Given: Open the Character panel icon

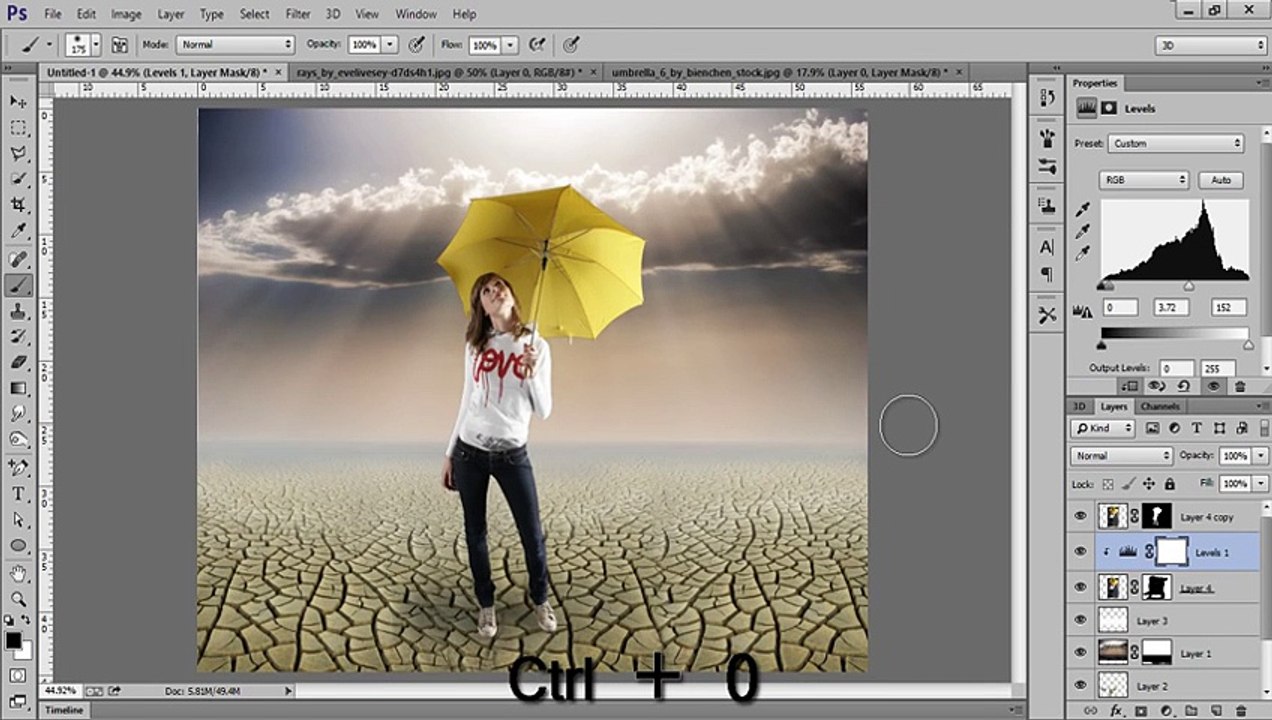Looking at the screenshot, I should (1047, 247).
